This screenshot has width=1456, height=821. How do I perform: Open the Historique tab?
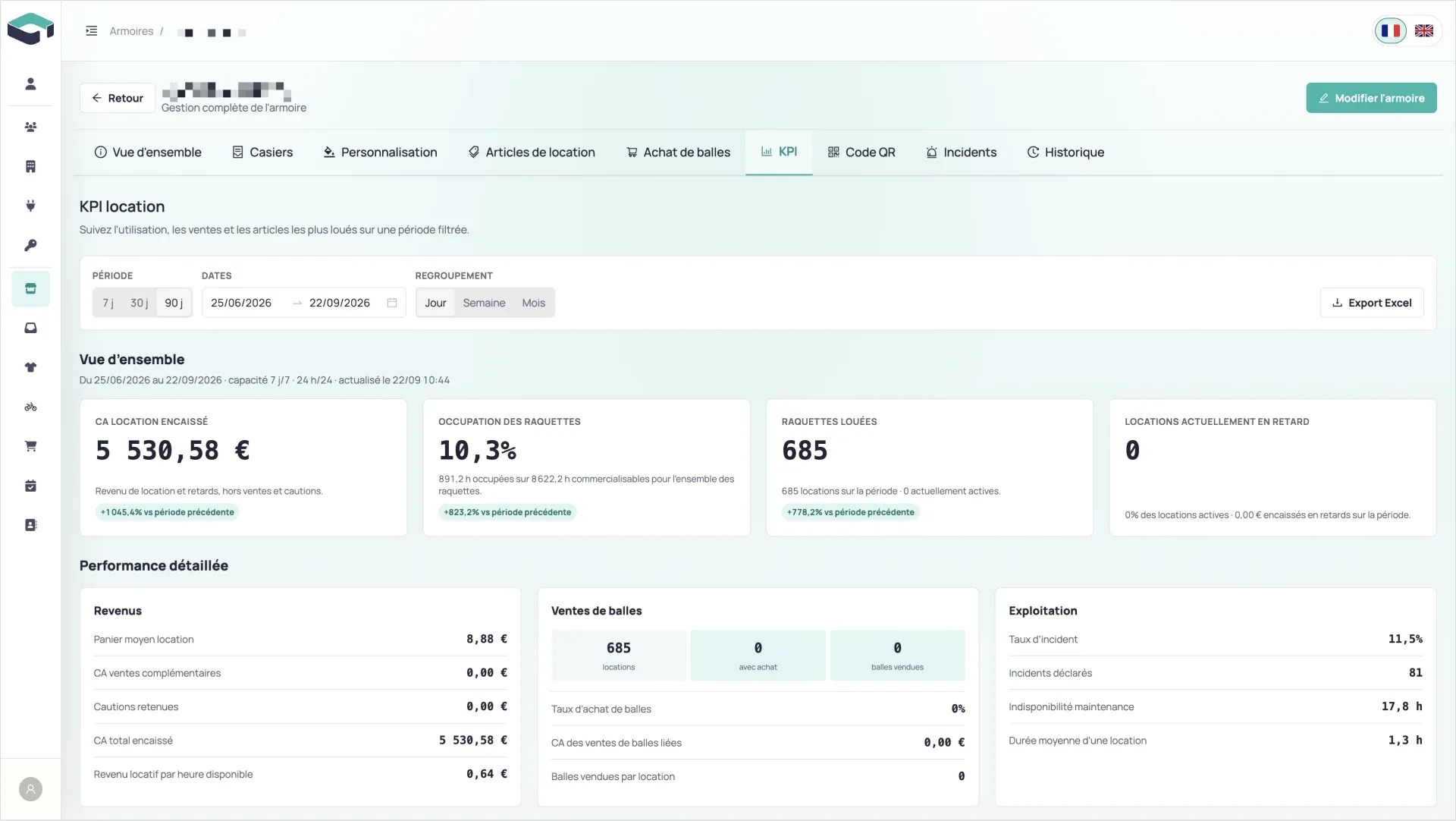[1065, 153]
